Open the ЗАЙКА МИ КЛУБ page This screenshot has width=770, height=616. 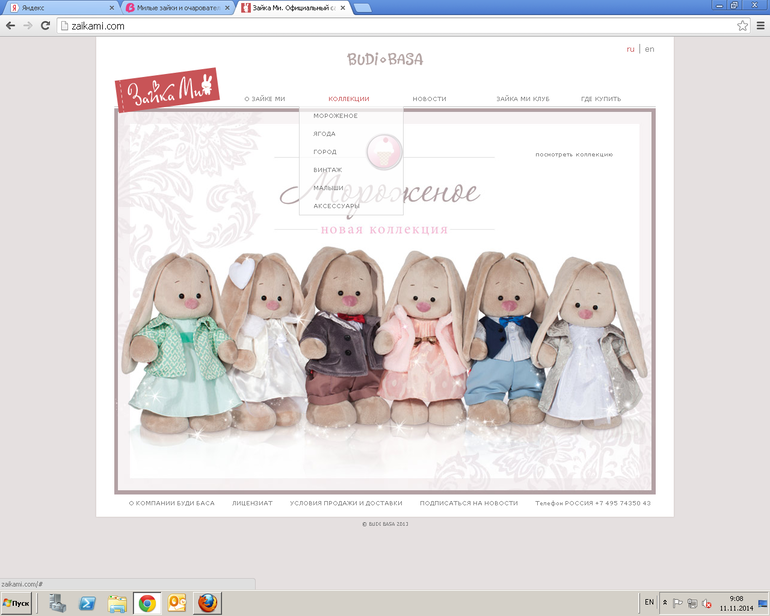point(522,99)
